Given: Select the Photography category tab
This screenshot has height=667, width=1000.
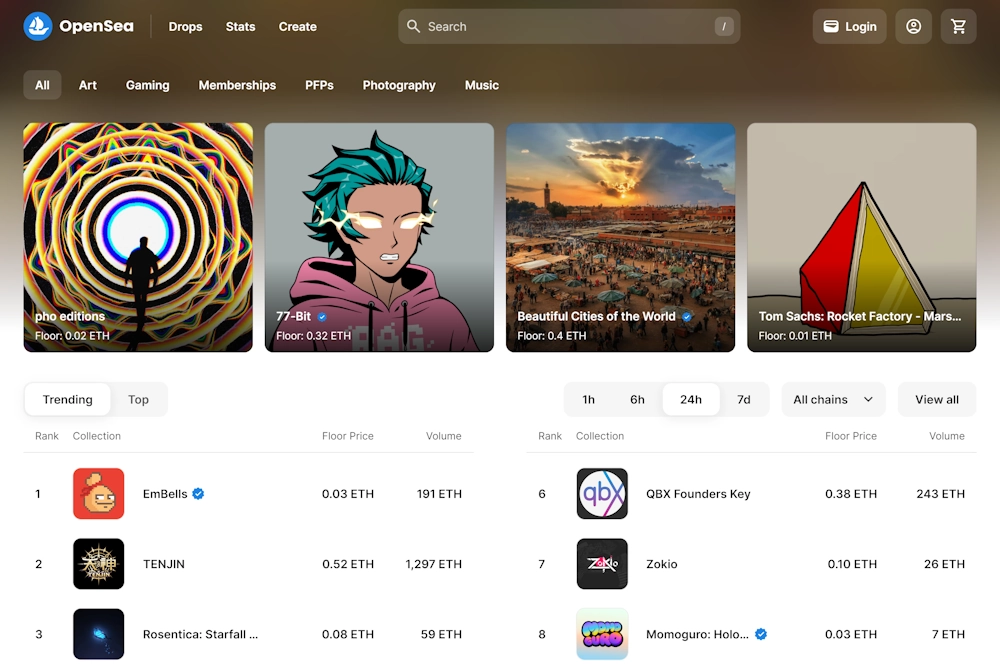Looking at the screenshot, I should [399, 85].
